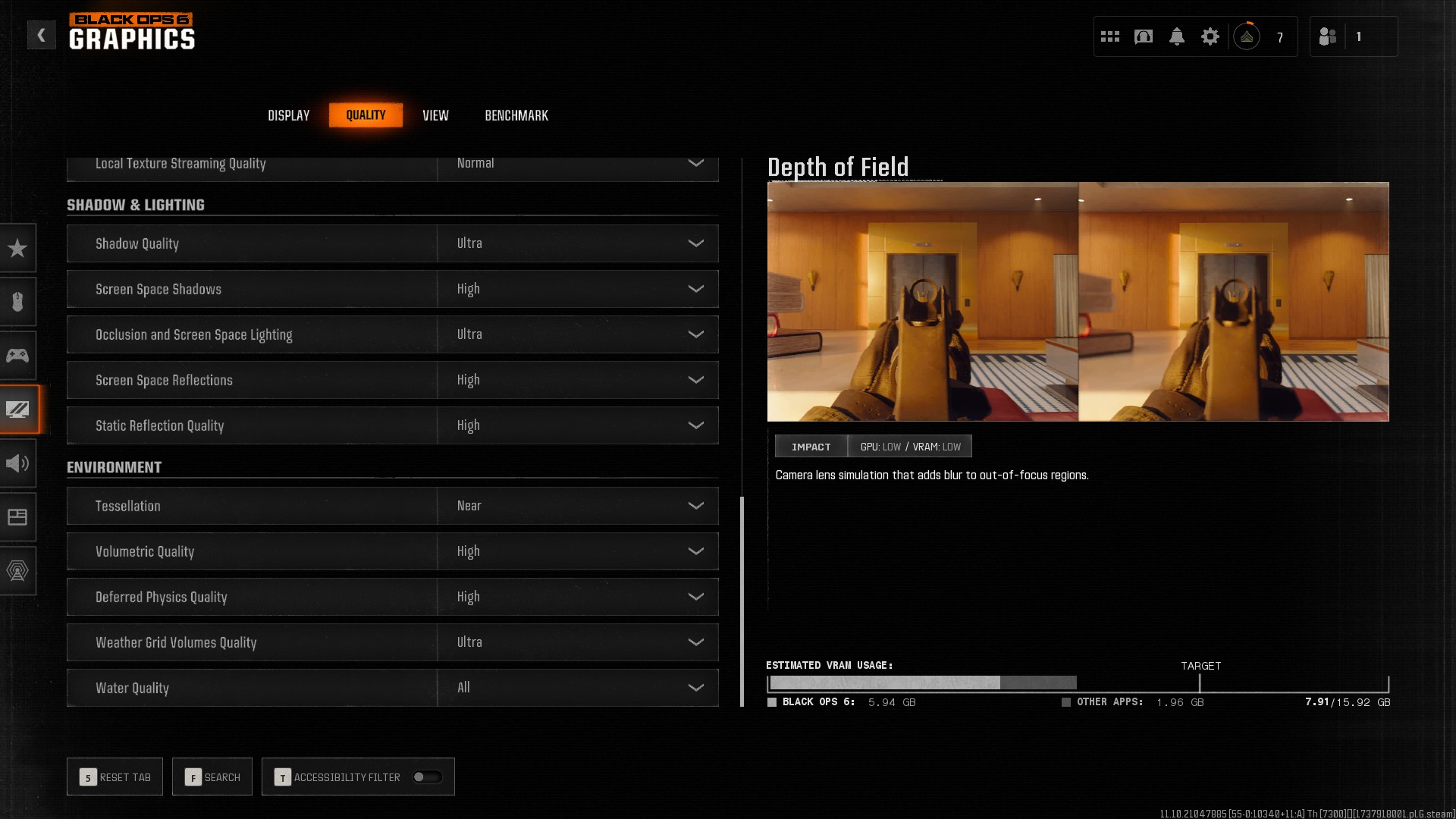
Task: Click the Reset Tab button
Action: pos(115,777)
